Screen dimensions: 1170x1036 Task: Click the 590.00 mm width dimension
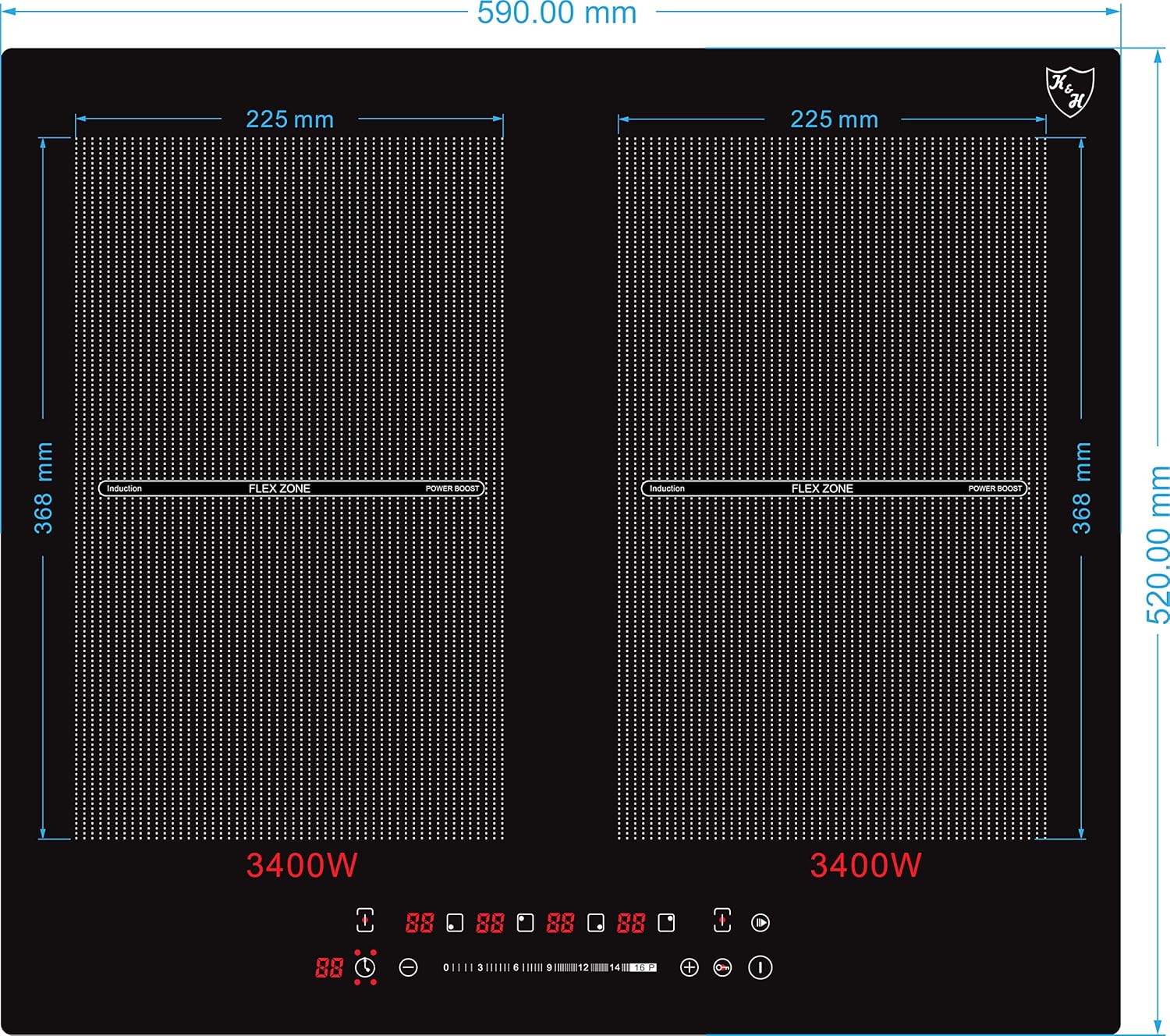(557, 12)
